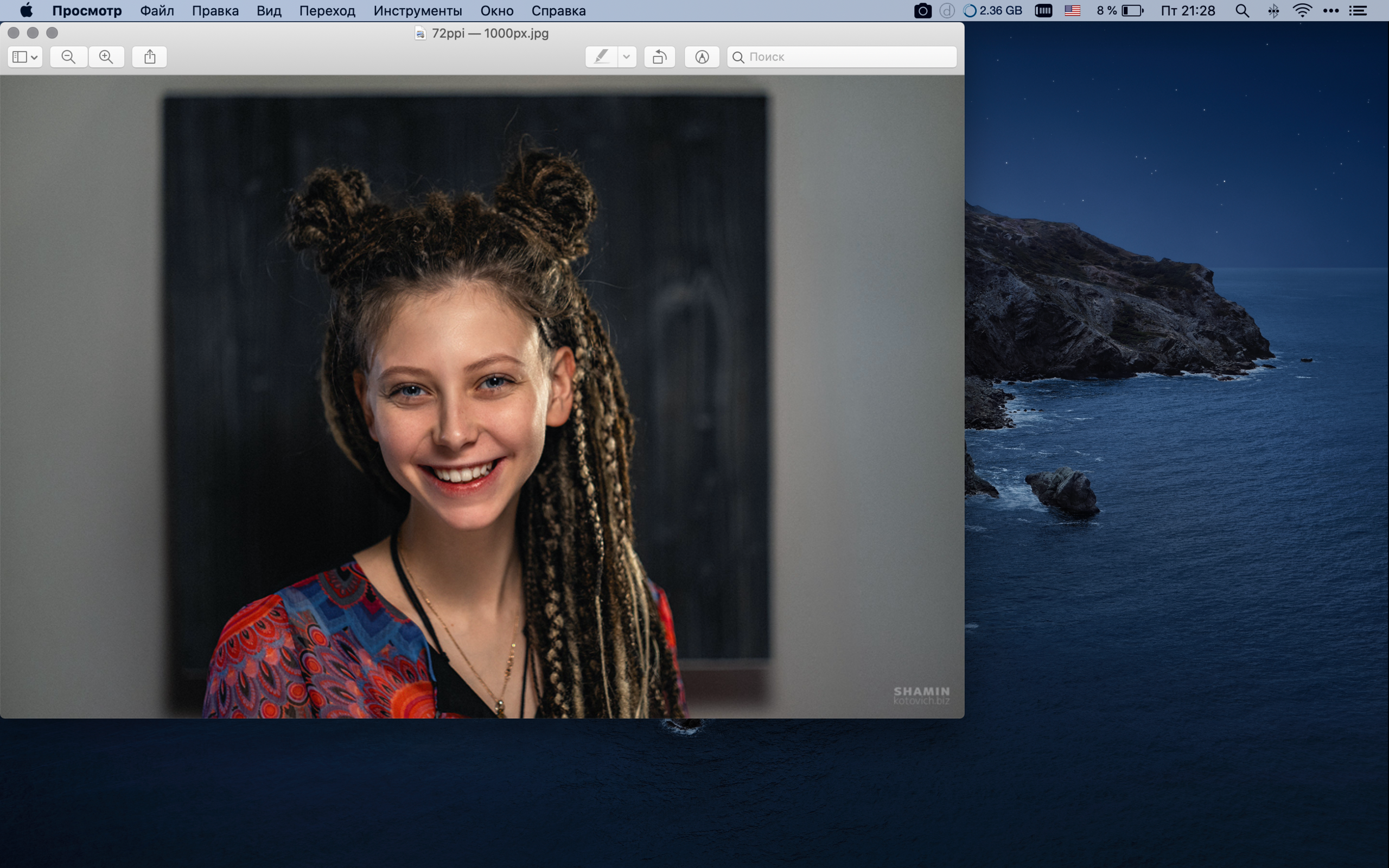The width and height of the screenshot is (1389, 868).
Task: Open the Share button in toolbar
Action: point(150,57)
